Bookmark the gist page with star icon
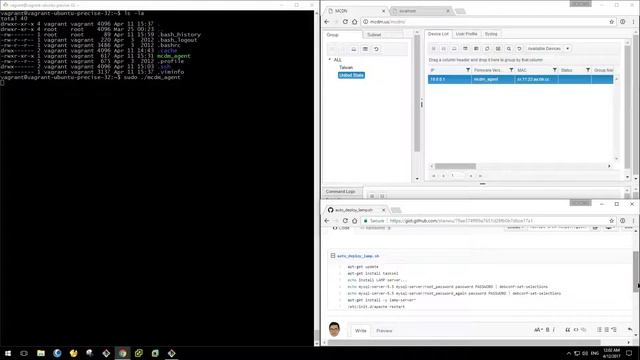Viewport: 640px width, 360px height. [611, 221]
